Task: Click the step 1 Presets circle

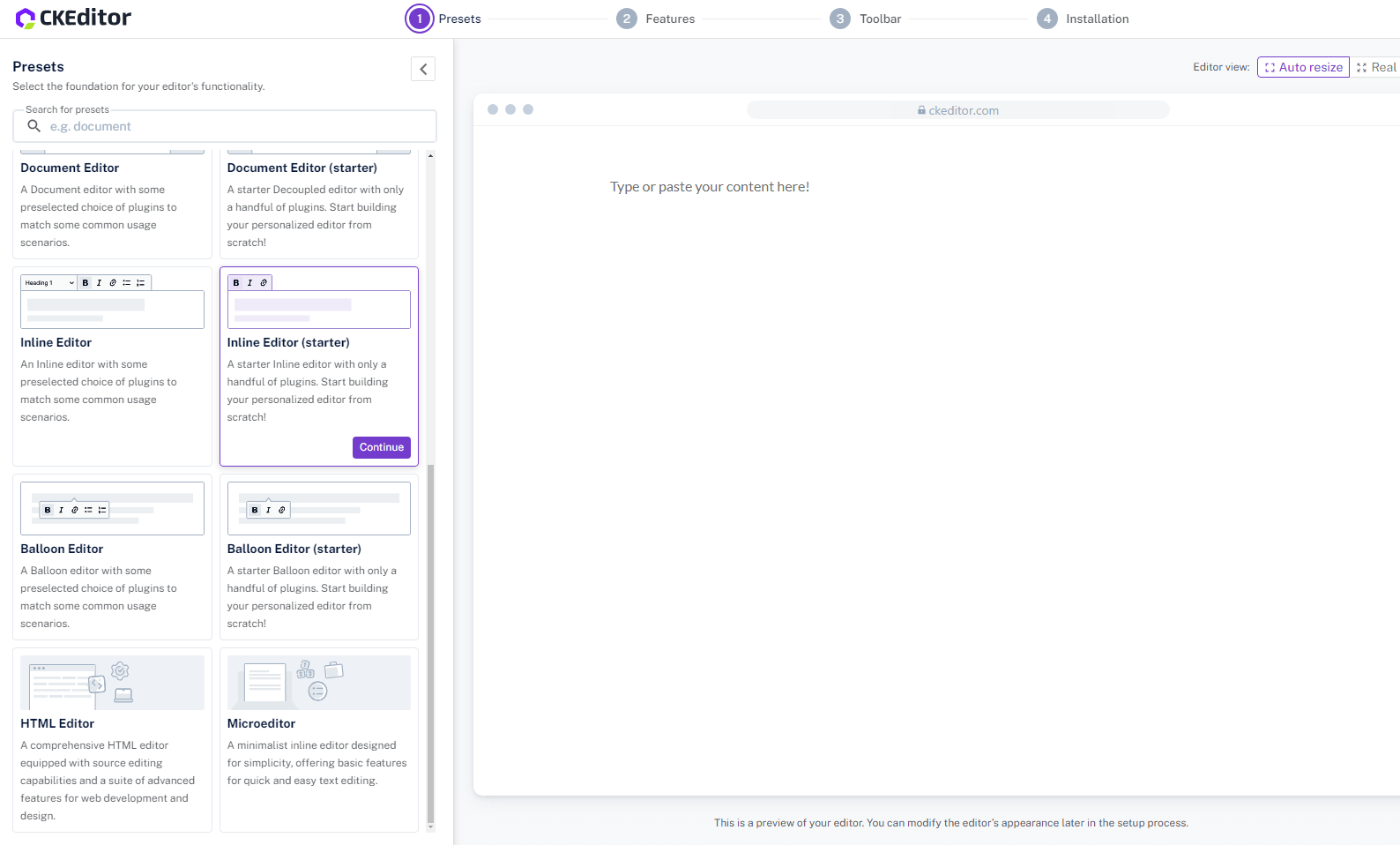Action: [420, 19]
